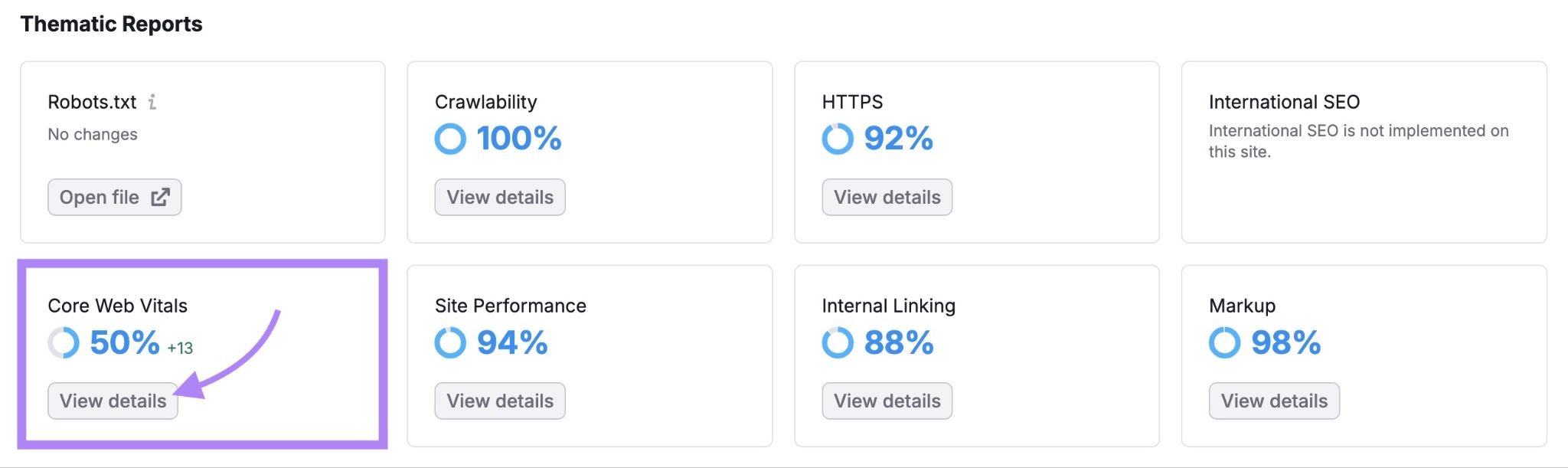Viewport: 1568px width, 468px height.
Task: Open the Robots.txt file
Action: click(114, 197)
